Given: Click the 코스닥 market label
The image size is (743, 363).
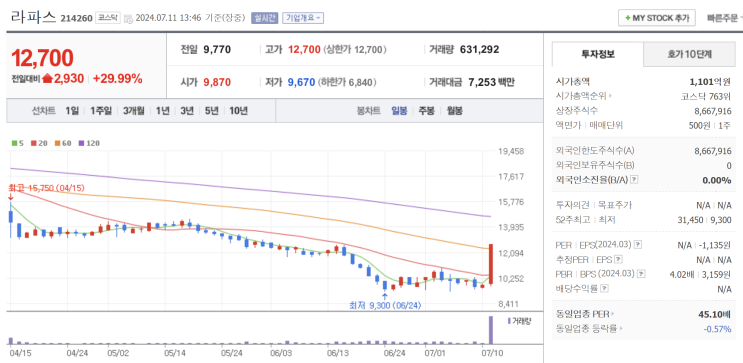Looking at the screenshot, I should pos(108,18).
